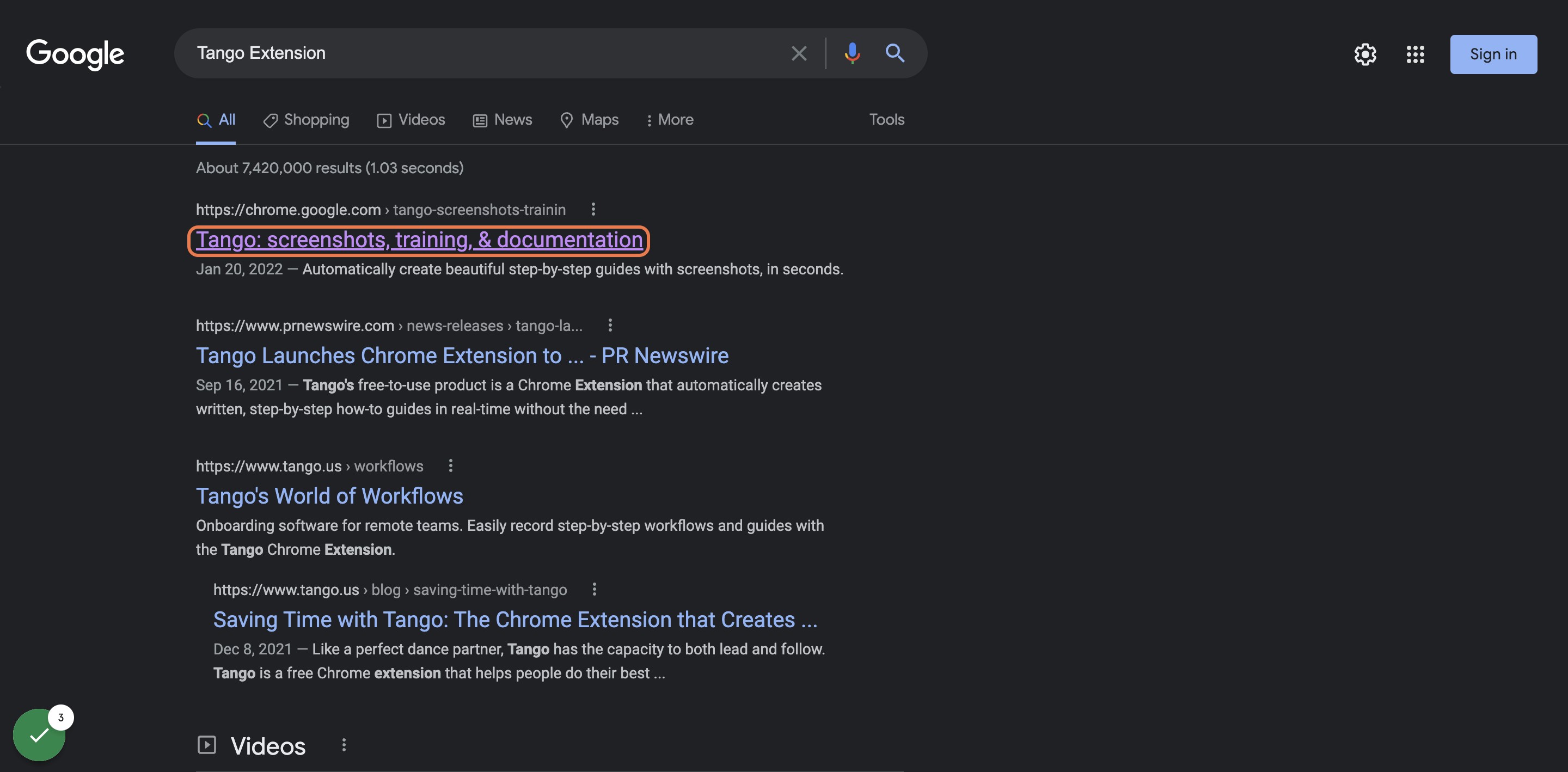Click the Sign in button
The width and height of the screenshot is (1568, 772).
click(x=1493, y=54)
